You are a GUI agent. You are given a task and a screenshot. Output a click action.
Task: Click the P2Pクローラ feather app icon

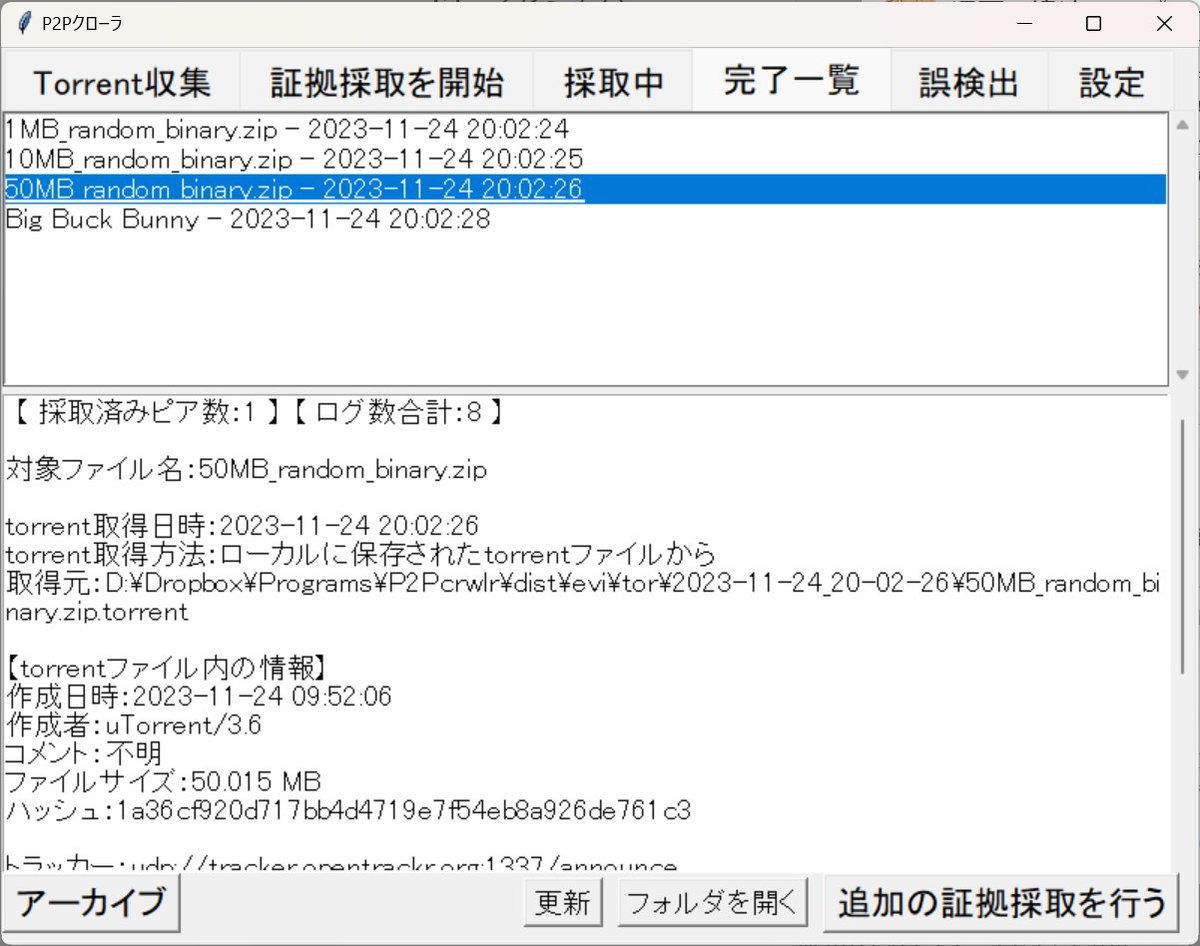pyautogui.click(x=23, y=24)
